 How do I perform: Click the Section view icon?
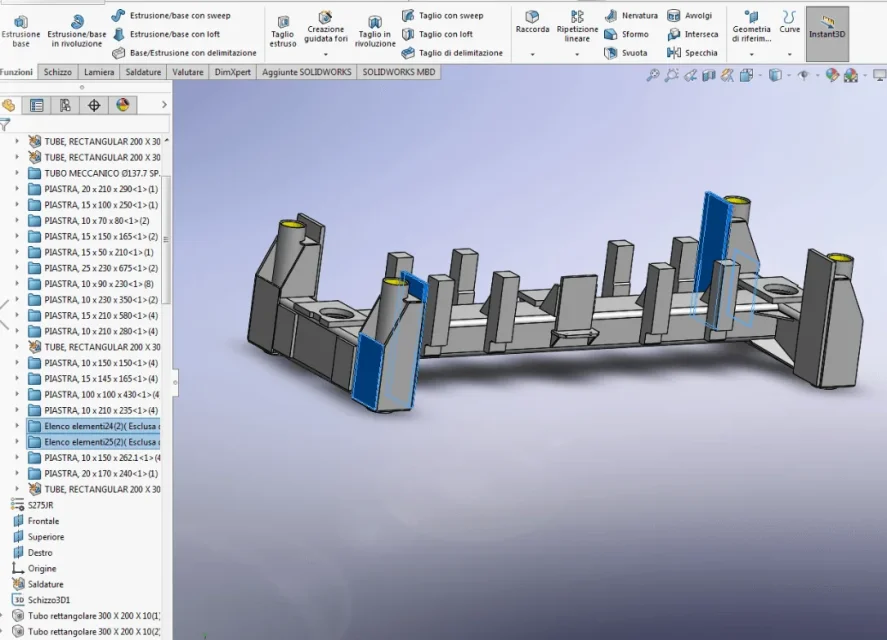coord(709,75)
